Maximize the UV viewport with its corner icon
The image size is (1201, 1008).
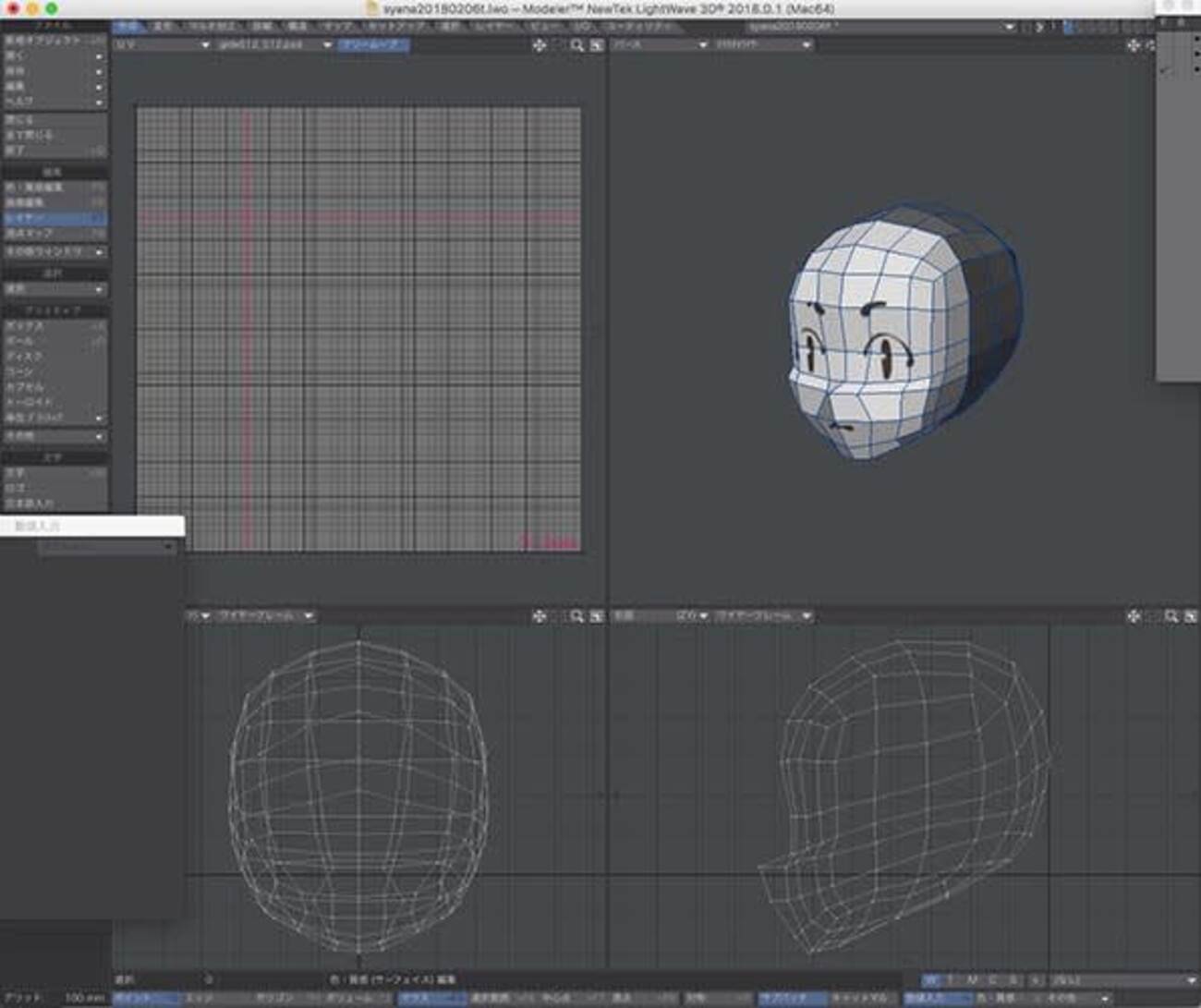597,45
